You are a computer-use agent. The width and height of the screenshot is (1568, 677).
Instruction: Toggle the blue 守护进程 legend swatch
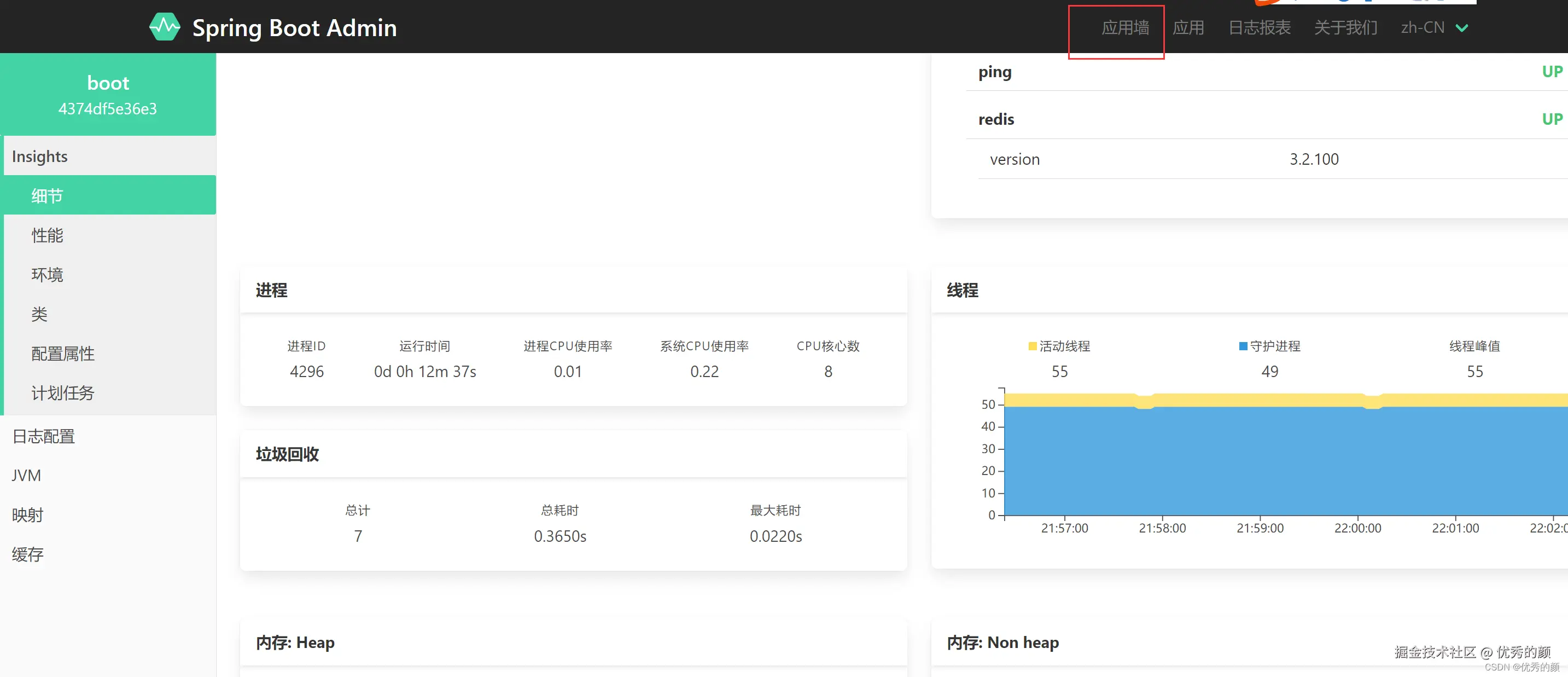1243,346
